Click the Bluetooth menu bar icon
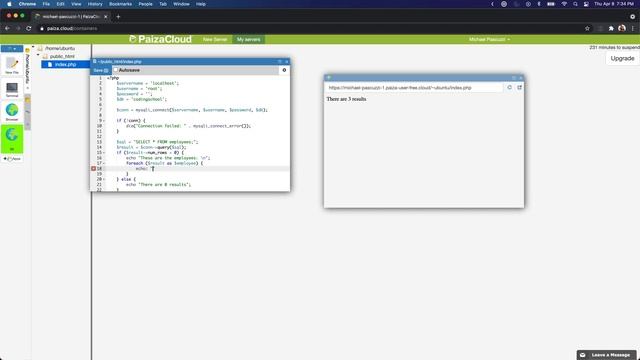640x360 pixels. click(539, 4)
